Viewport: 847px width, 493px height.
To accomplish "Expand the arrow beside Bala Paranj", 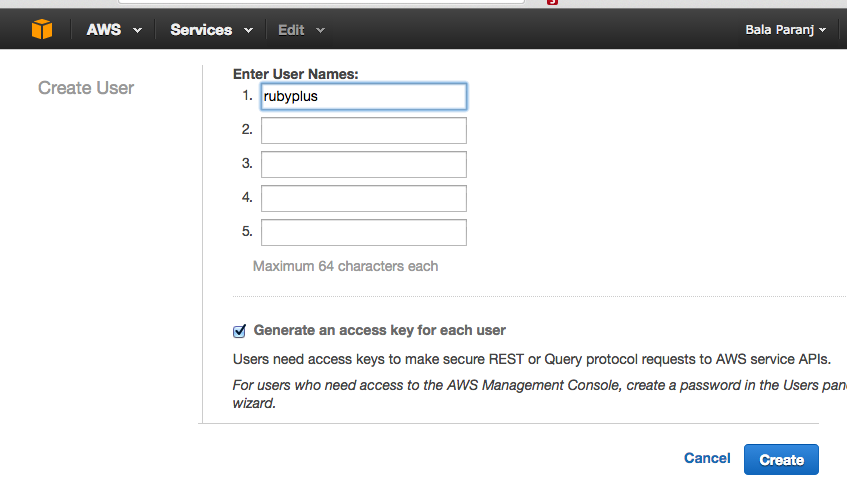I will tap(823, 31).
